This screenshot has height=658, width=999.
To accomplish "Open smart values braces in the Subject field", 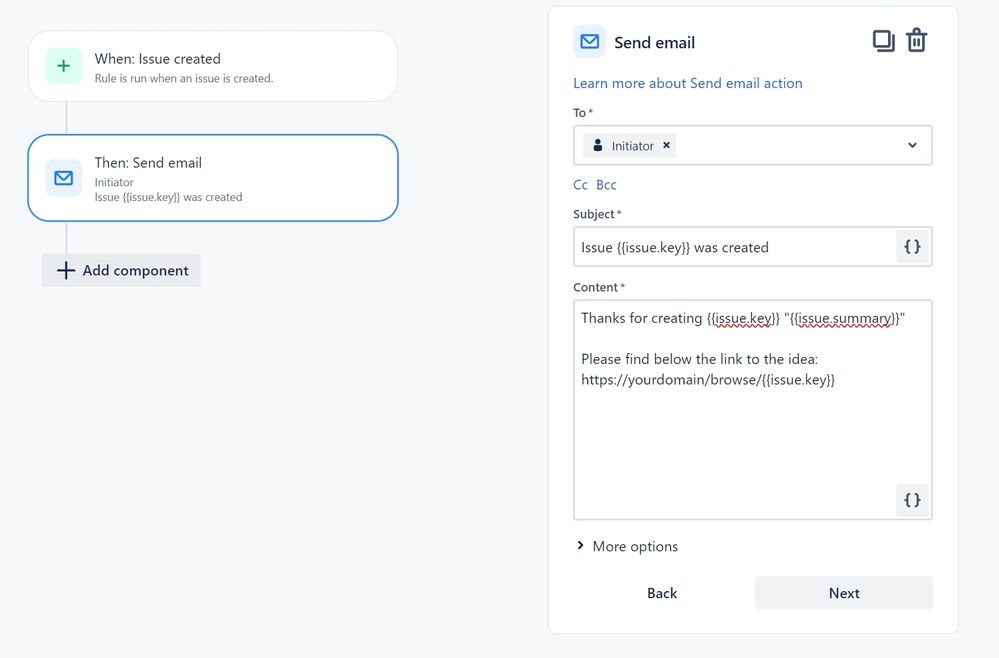I will click(x=912, y=247).
